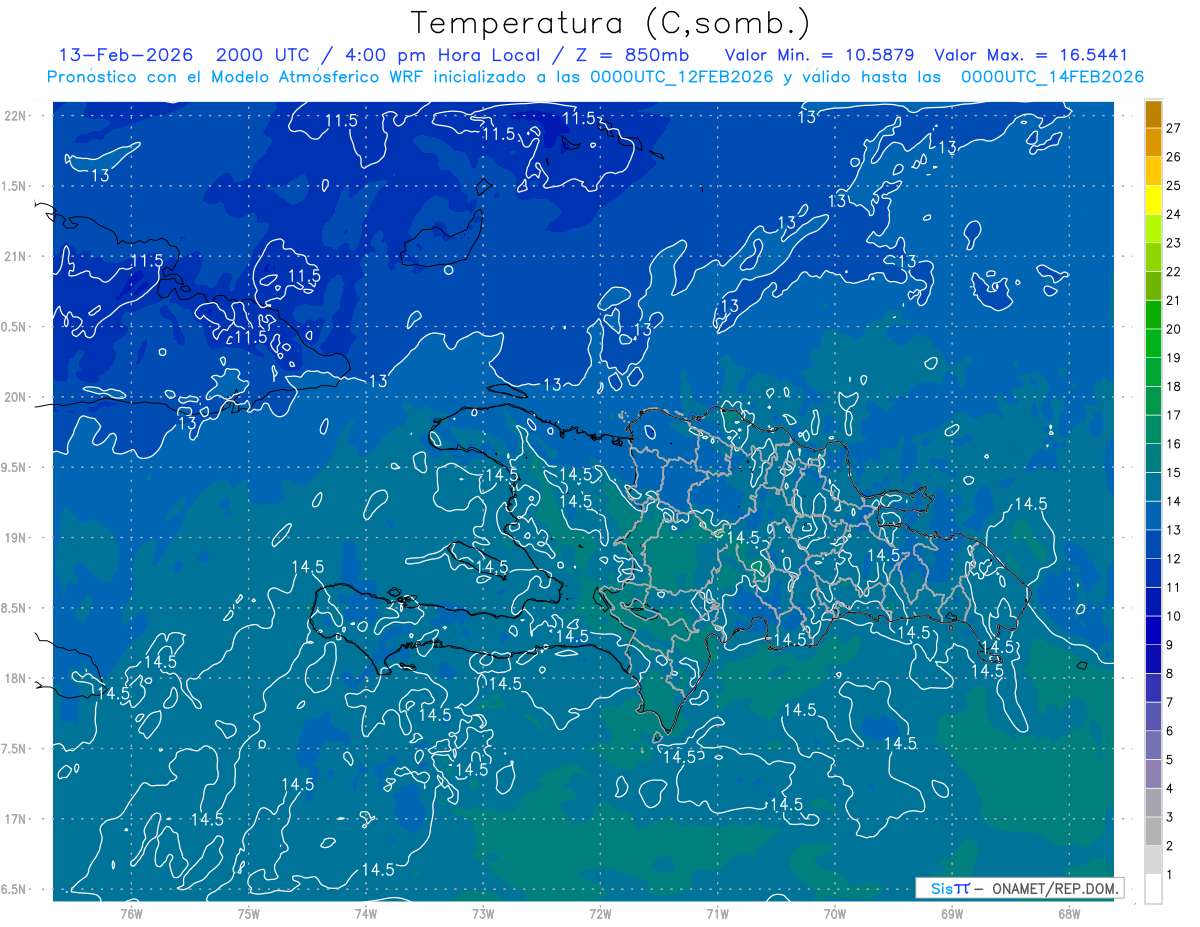Click the color legend value '10'
Image resolution: width=1200 pixels, height=927 pixels.
[x=1175, y=616]
